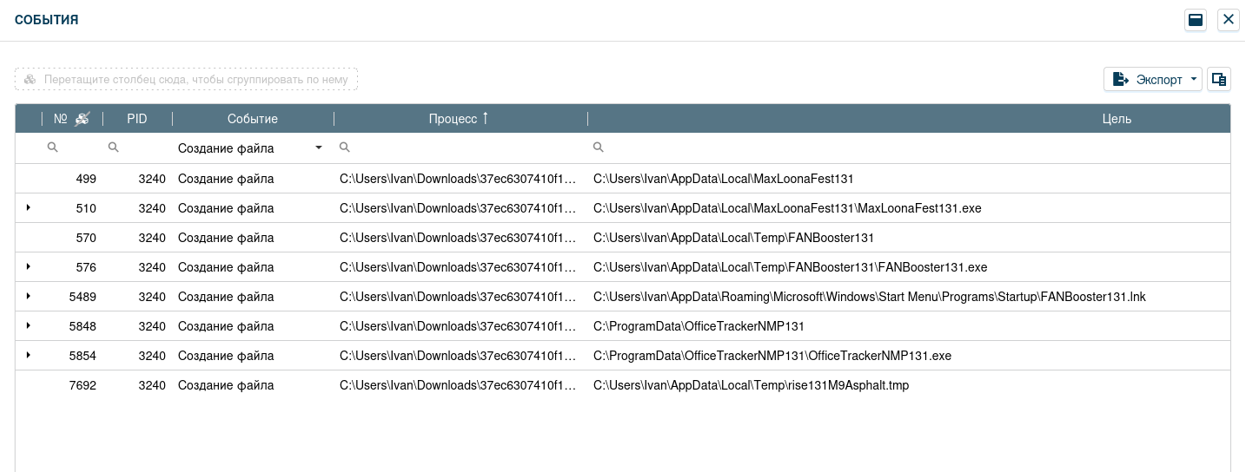The width and height of the screenshot is (1245, 472).
Task: Click the Событие column header
Action: pos(252,119)
